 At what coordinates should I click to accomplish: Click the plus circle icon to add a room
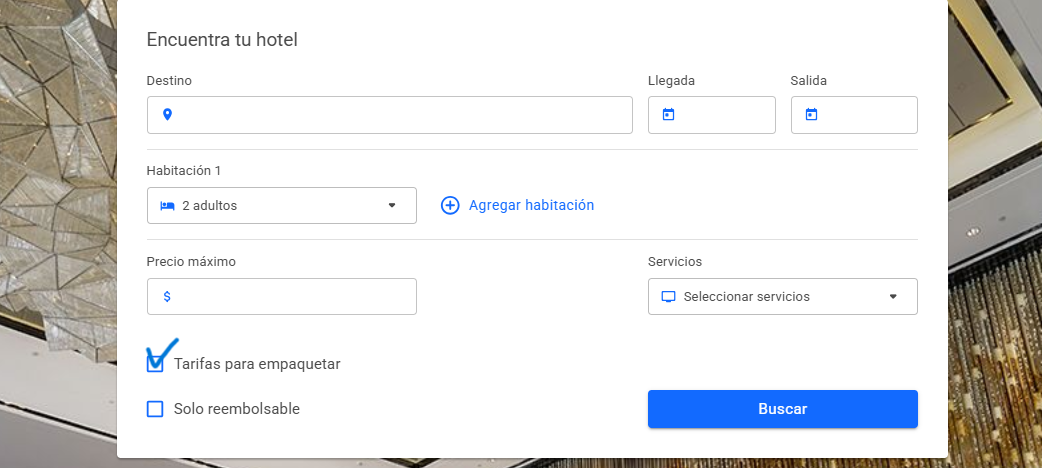click(450, 205)
